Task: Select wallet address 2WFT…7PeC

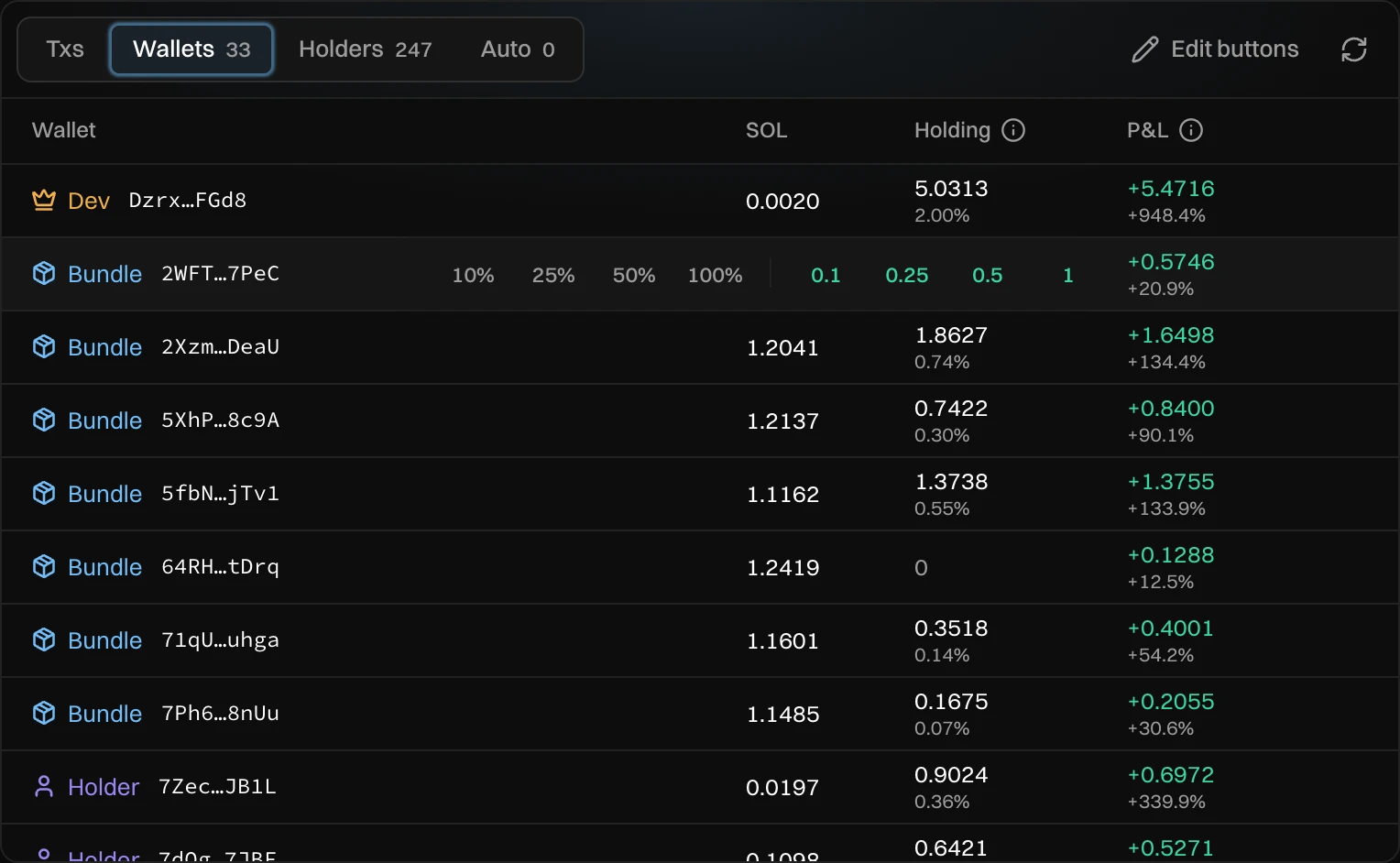Action: click(220, 273)
